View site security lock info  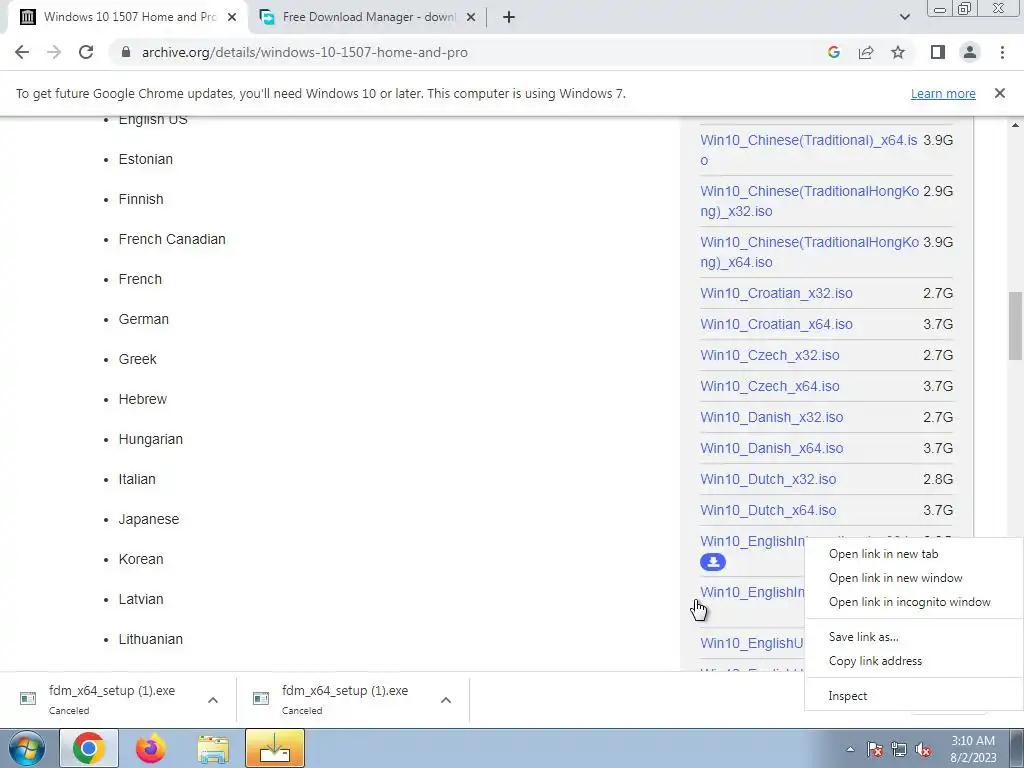click(126, 52)
